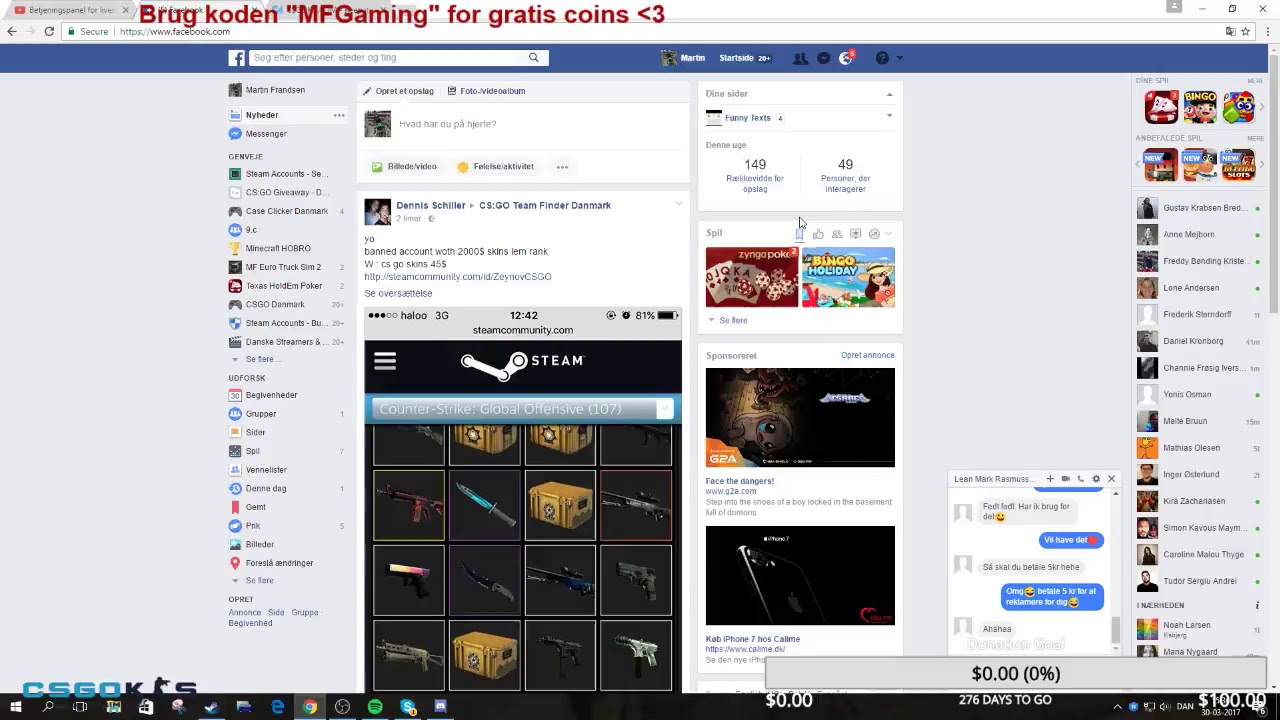This screenshot has height=720, width=1280.
Task: Open post options chevron on Dennis post
Action: coord(678,205)
